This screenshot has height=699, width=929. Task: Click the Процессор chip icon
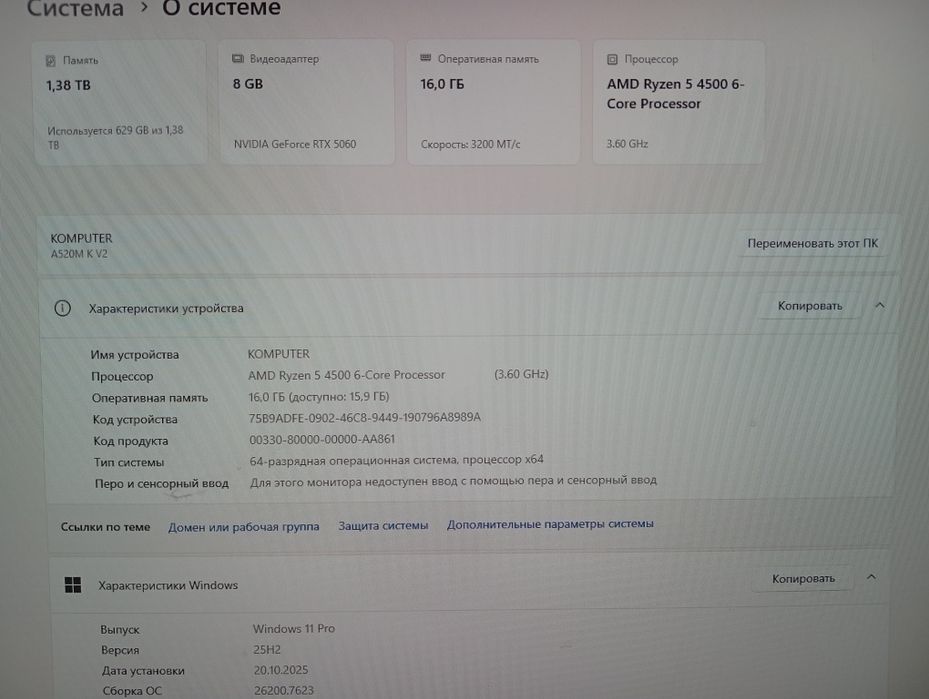[613, 59]
